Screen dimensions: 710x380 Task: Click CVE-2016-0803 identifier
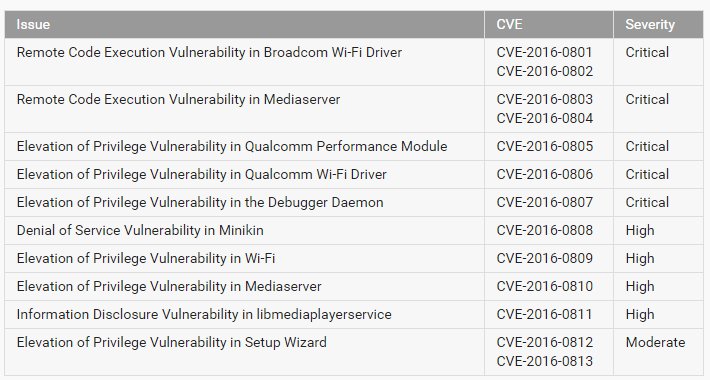point(544,100)
